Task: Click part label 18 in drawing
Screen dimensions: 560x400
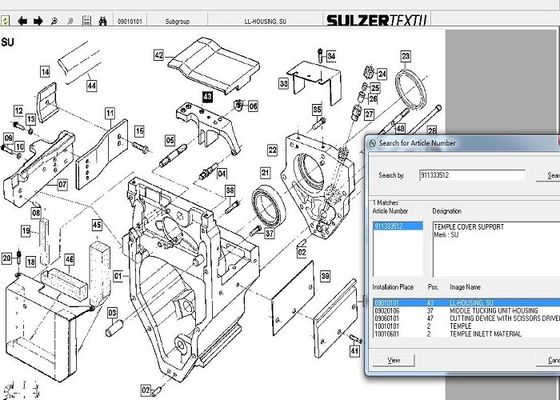Action: point(31,262)
